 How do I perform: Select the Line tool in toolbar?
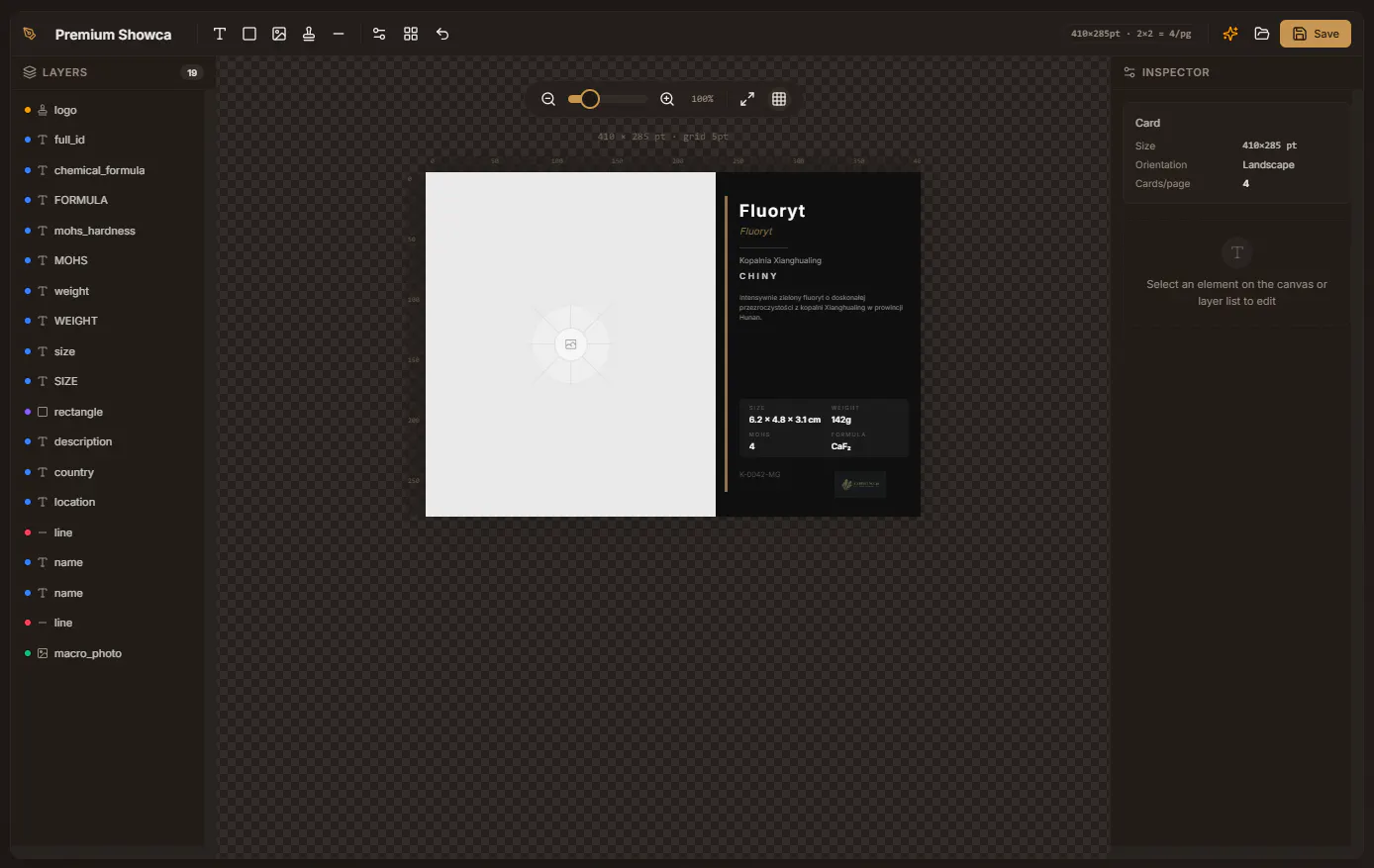(x=339, y=34)
